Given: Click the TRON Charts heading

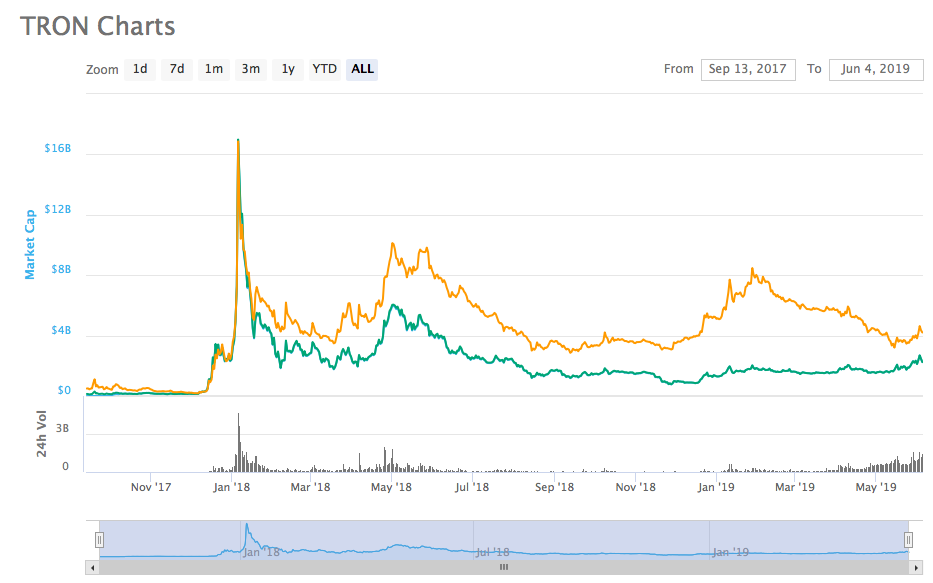Looking at the screenshot, I should pyautogui.click(x=98, y=26).
